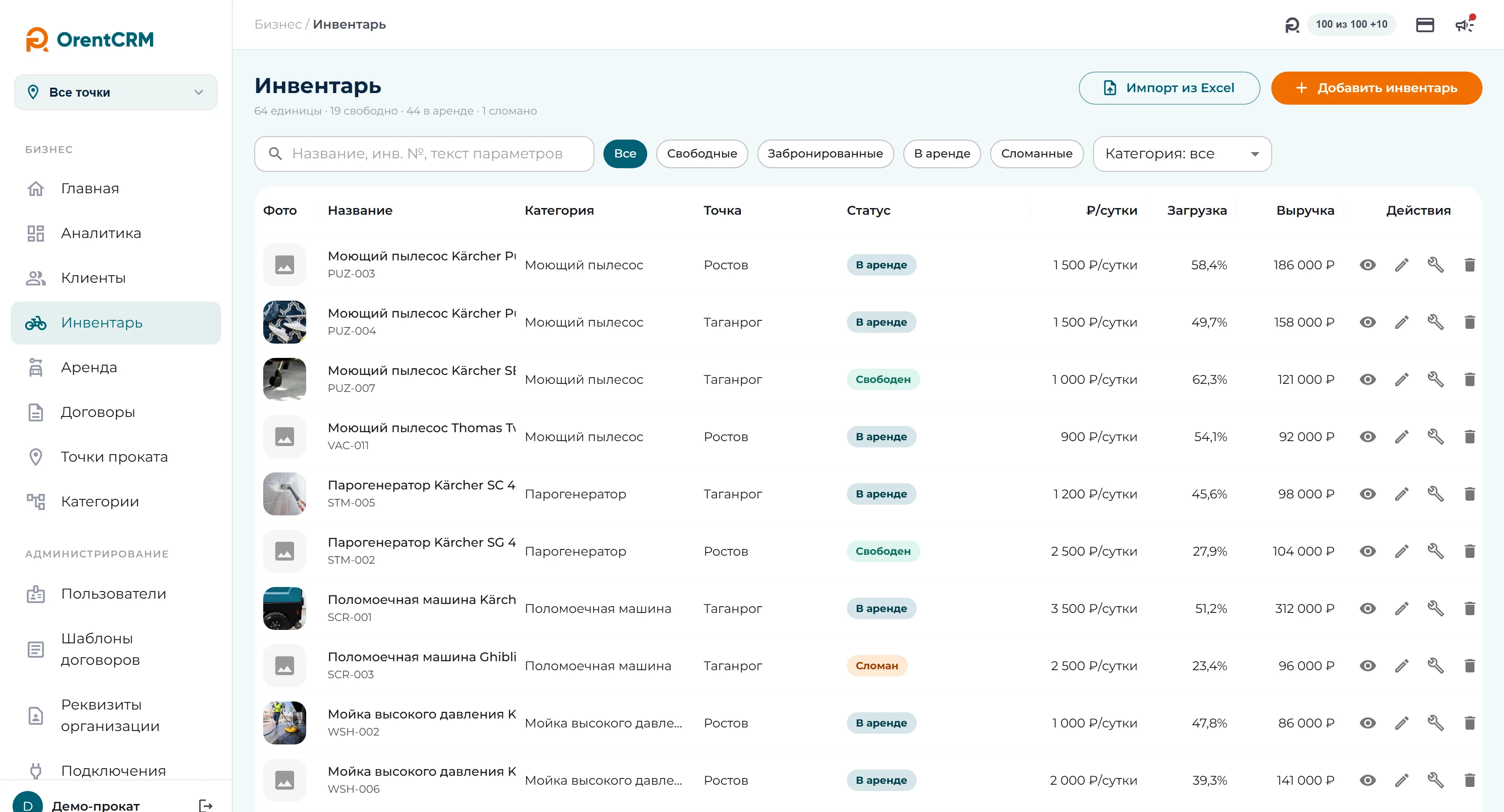The width and height of the screenshot is (1504, 812).
Task: Go to Клиенты section
Action: (115, 278)
